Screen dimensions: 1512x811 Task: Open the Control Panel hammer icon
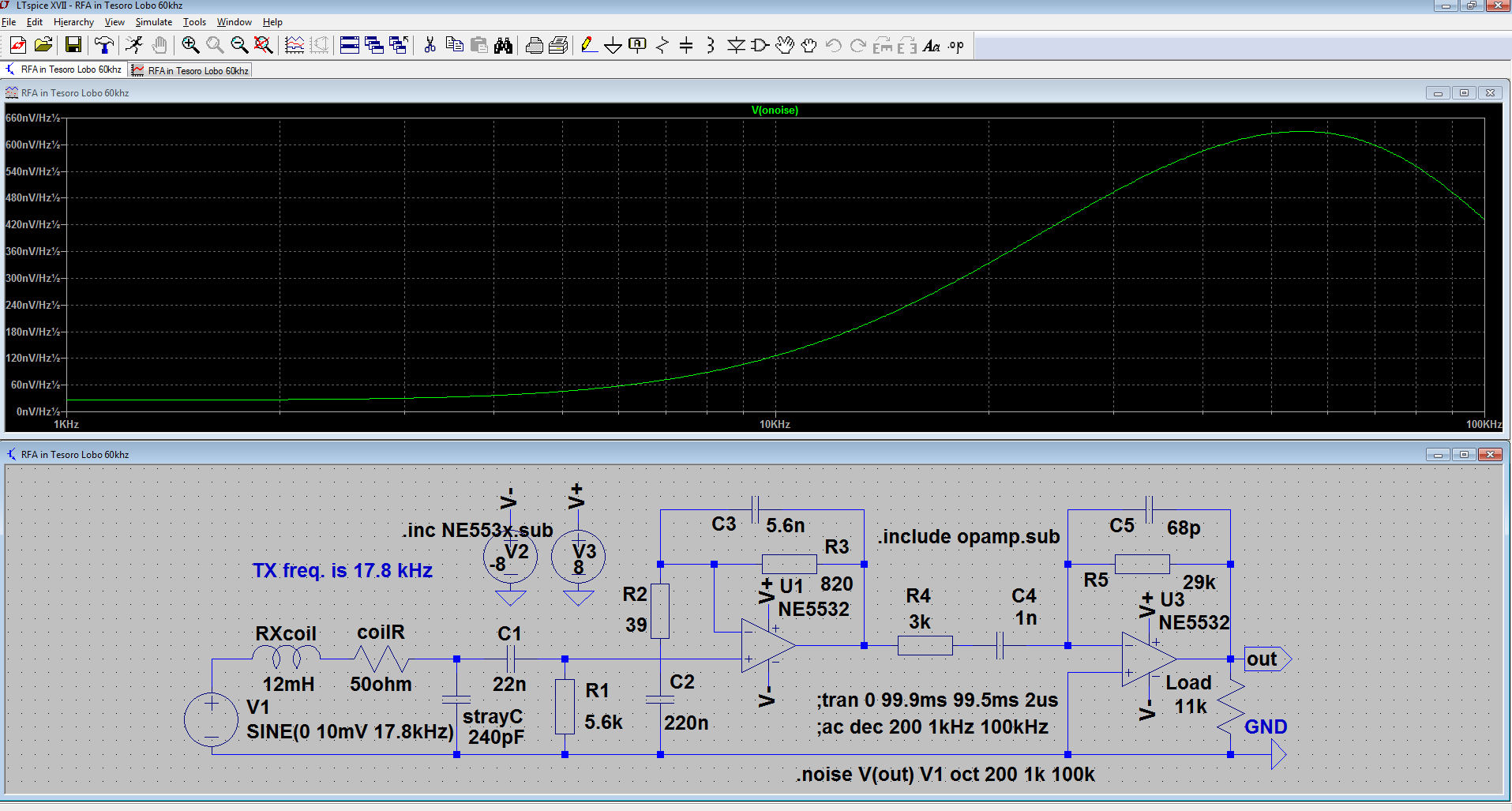click(103, 45)
